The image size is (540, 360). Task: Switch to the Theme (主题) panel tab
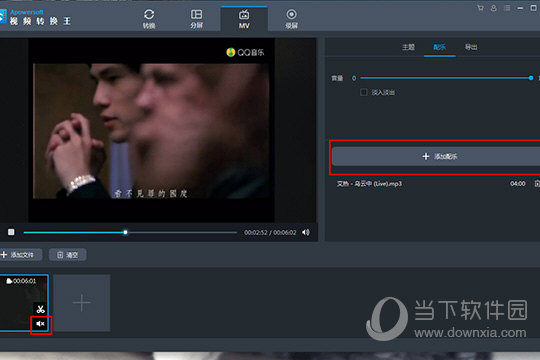tap(408, 47)
